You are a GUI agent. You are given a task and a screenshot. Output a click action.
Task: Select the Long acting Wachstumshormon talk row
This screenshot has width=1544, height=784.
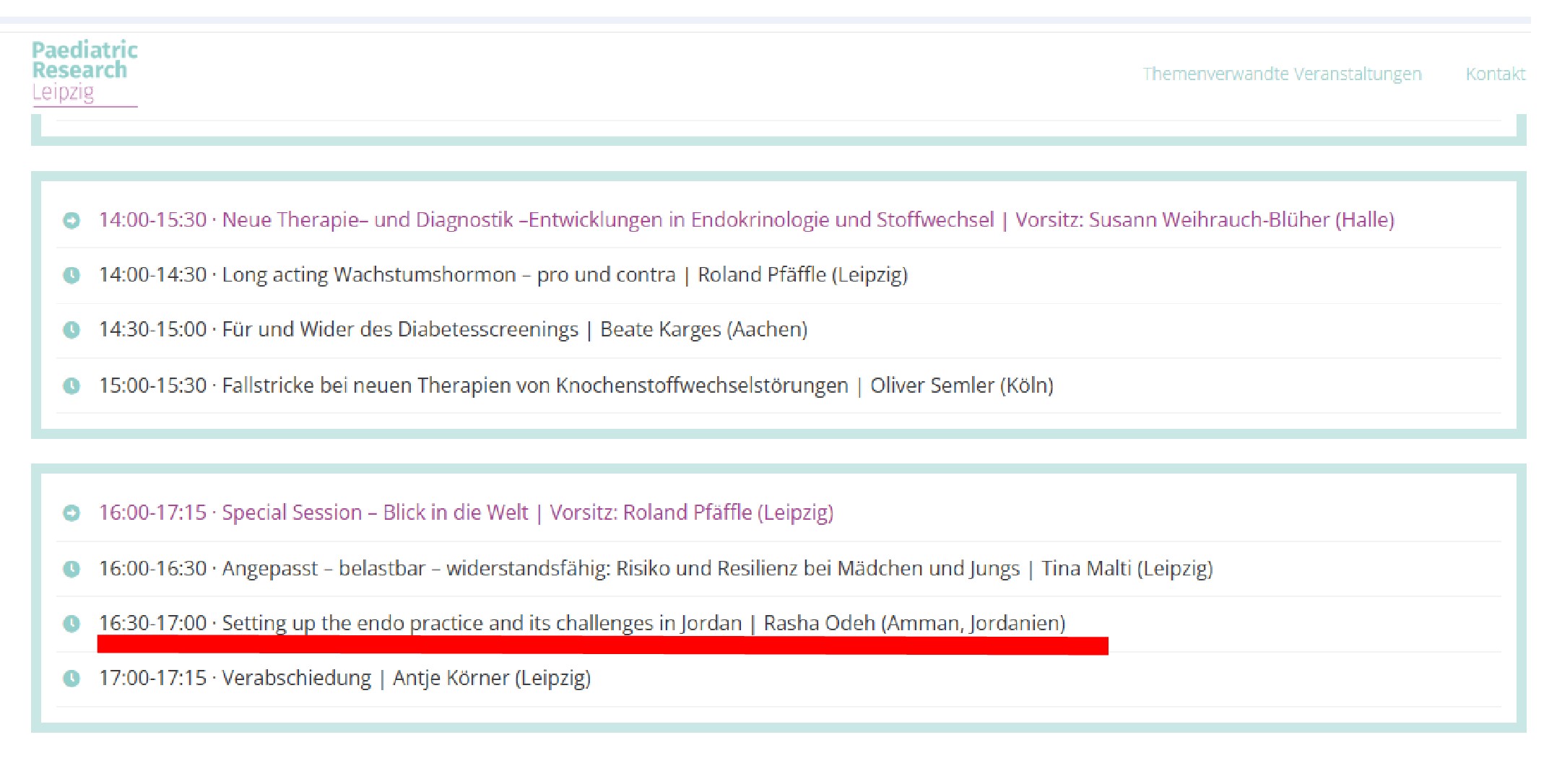(503, 274)
